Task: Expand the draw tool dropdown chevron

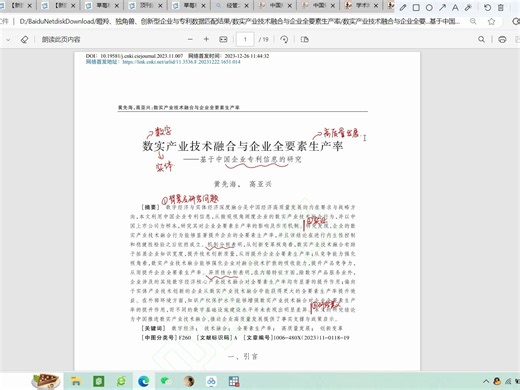Action: coord(8,40)
